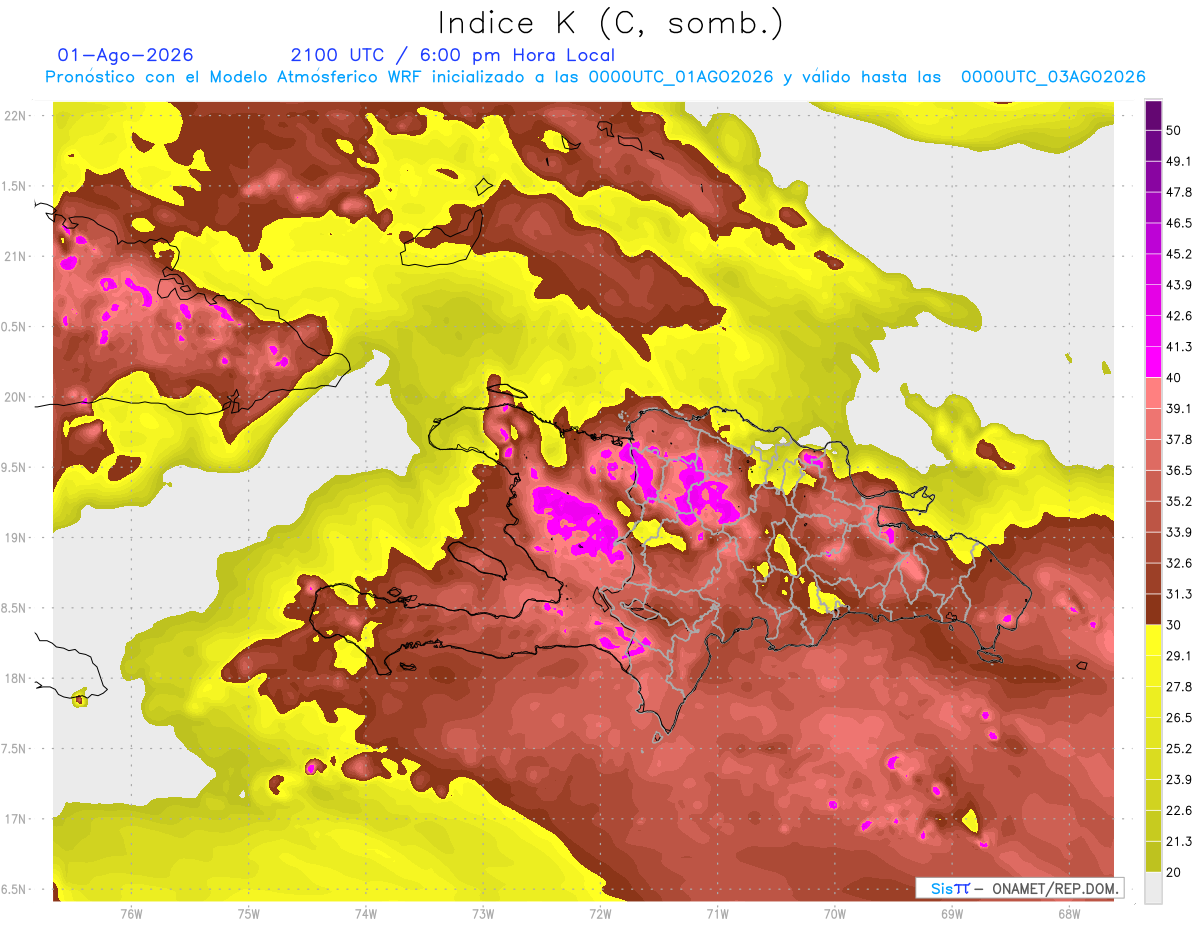Click the longitude label '75W'
The height and width of the screenshot is (927, 1200).
click(249, 913)
